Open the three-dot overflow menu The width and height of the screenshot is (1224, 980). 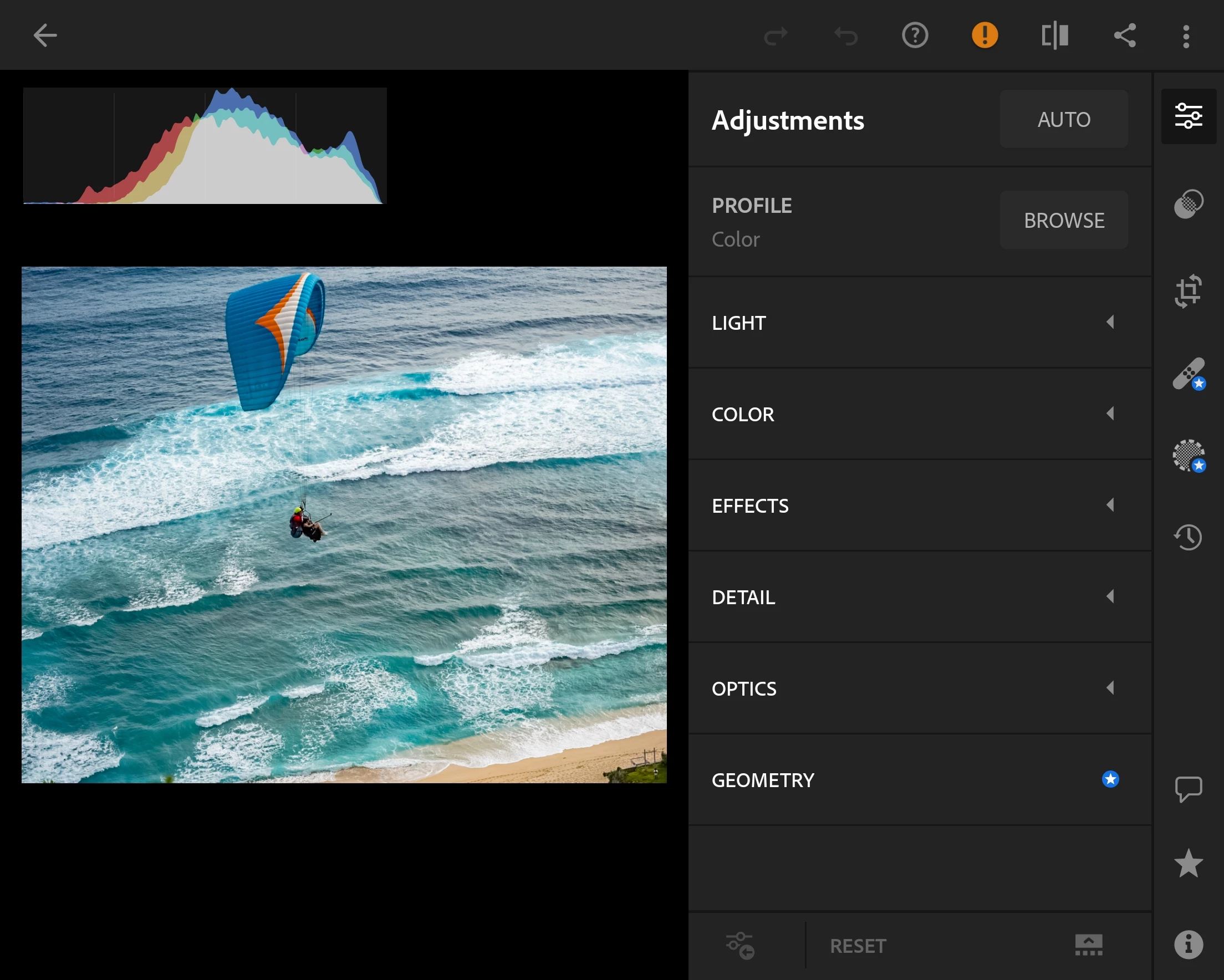pos(1185,36)
